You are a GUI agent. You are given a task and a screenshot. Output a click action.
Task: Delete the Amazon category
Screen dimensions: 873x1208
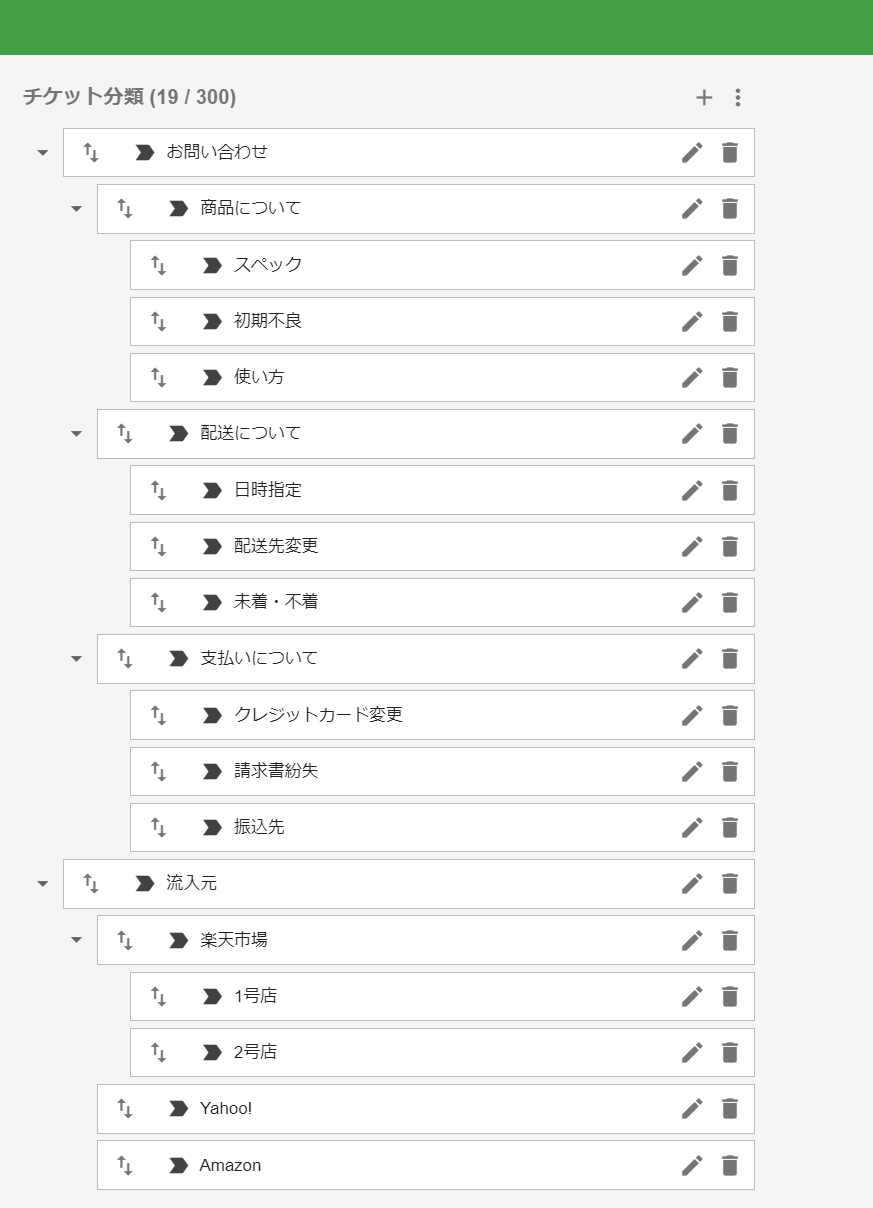[730, 1165]
